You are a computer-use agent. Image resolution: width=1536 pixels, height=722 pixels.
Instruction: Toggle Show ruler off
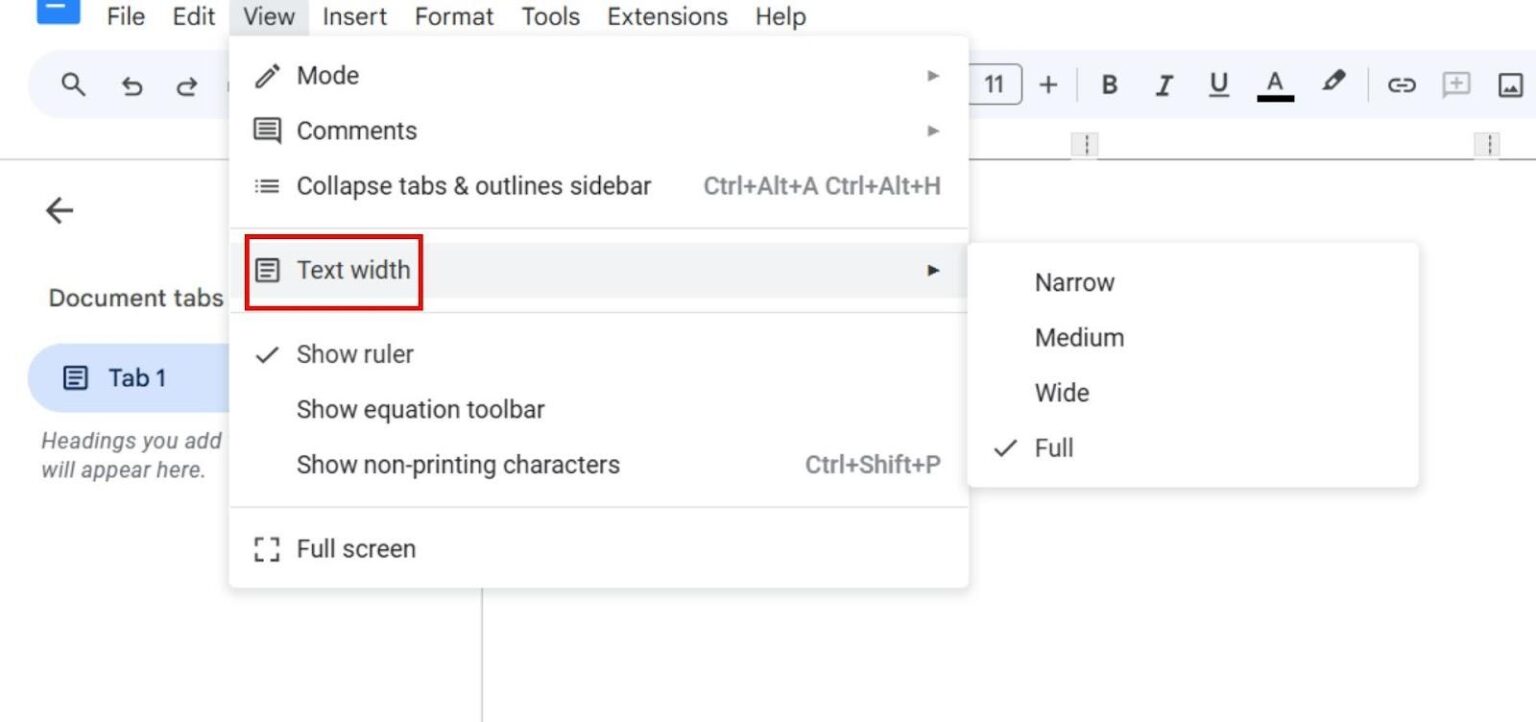tap(356, 354)
